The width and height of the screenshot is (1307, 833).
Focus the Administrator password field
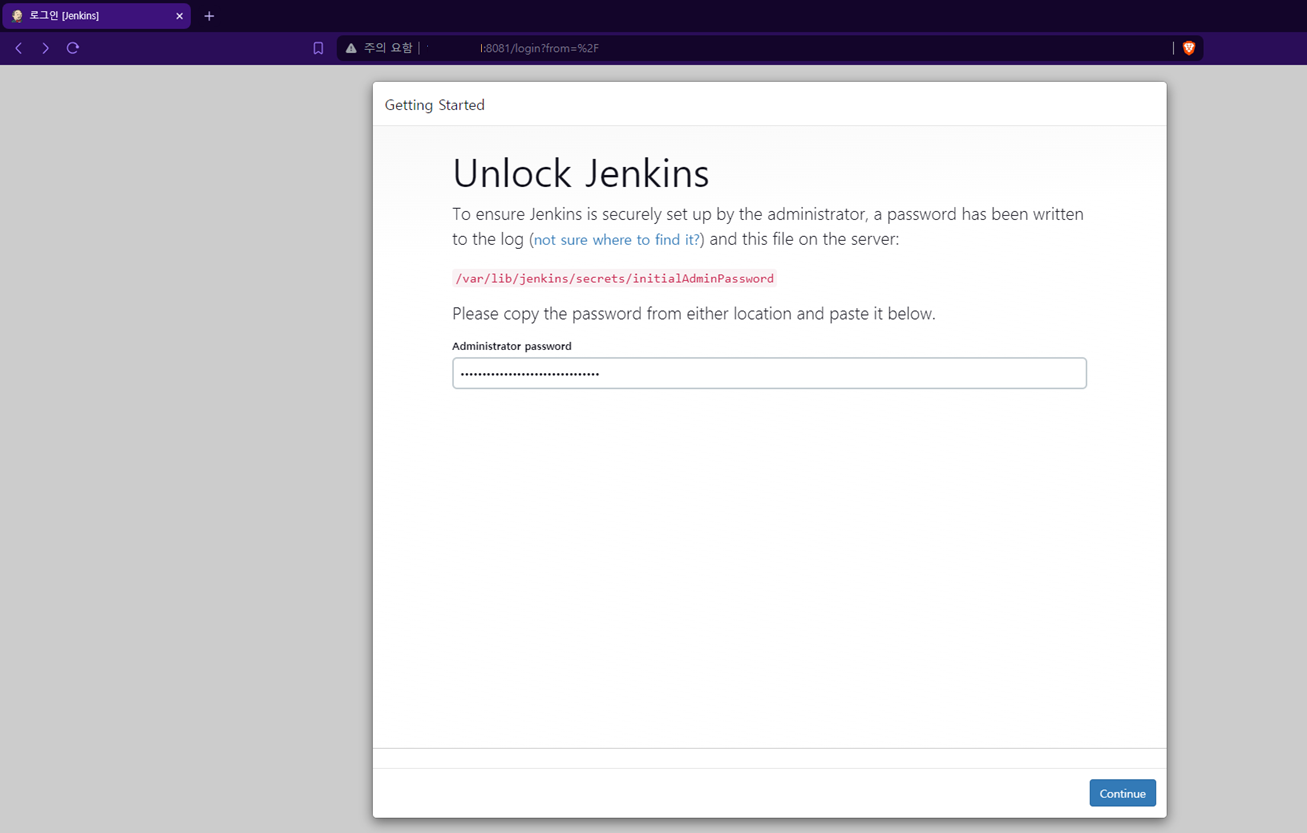[769, 373]
